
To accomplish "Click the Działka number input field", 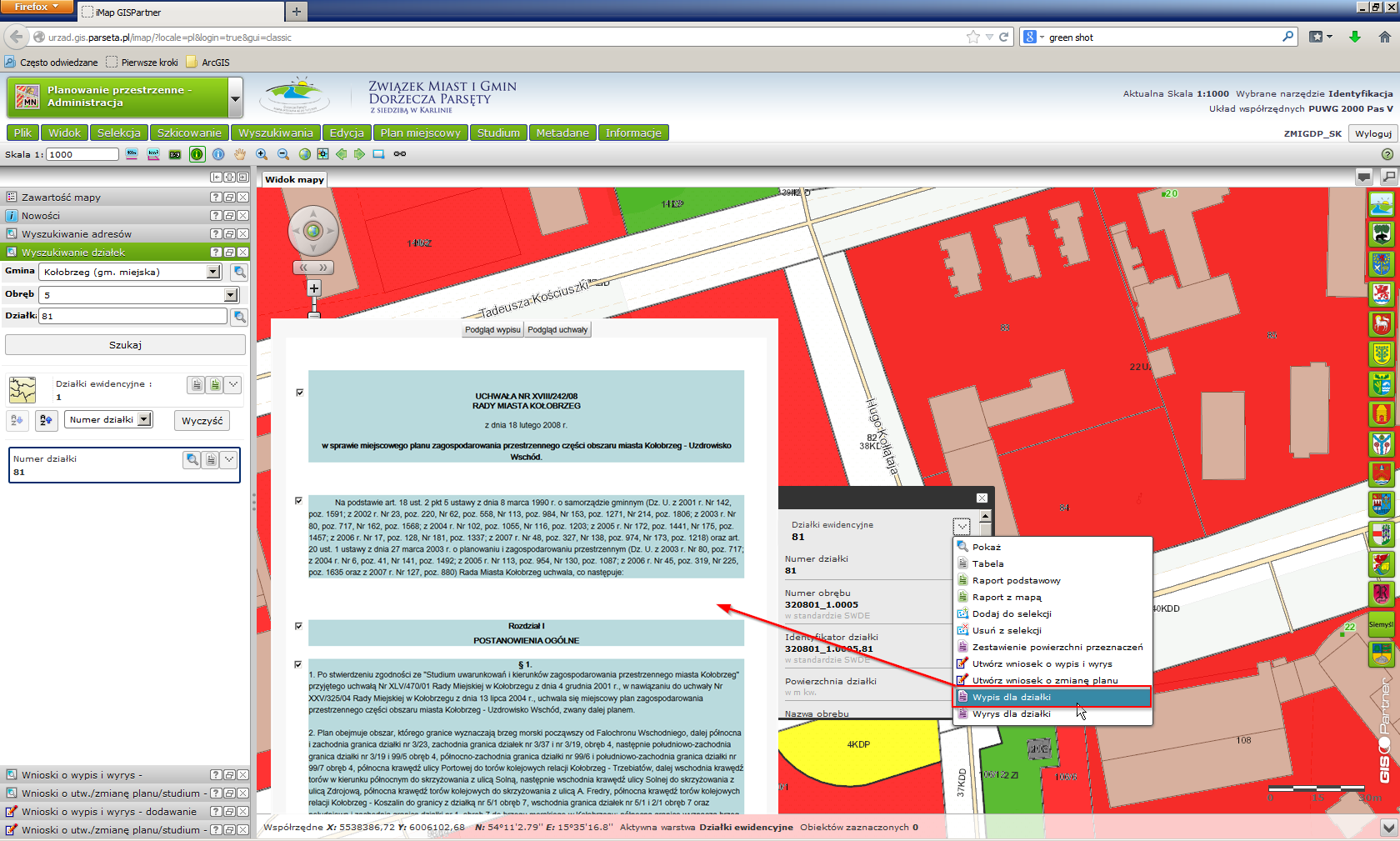I will pyautogui.click(x=133, y=317).
